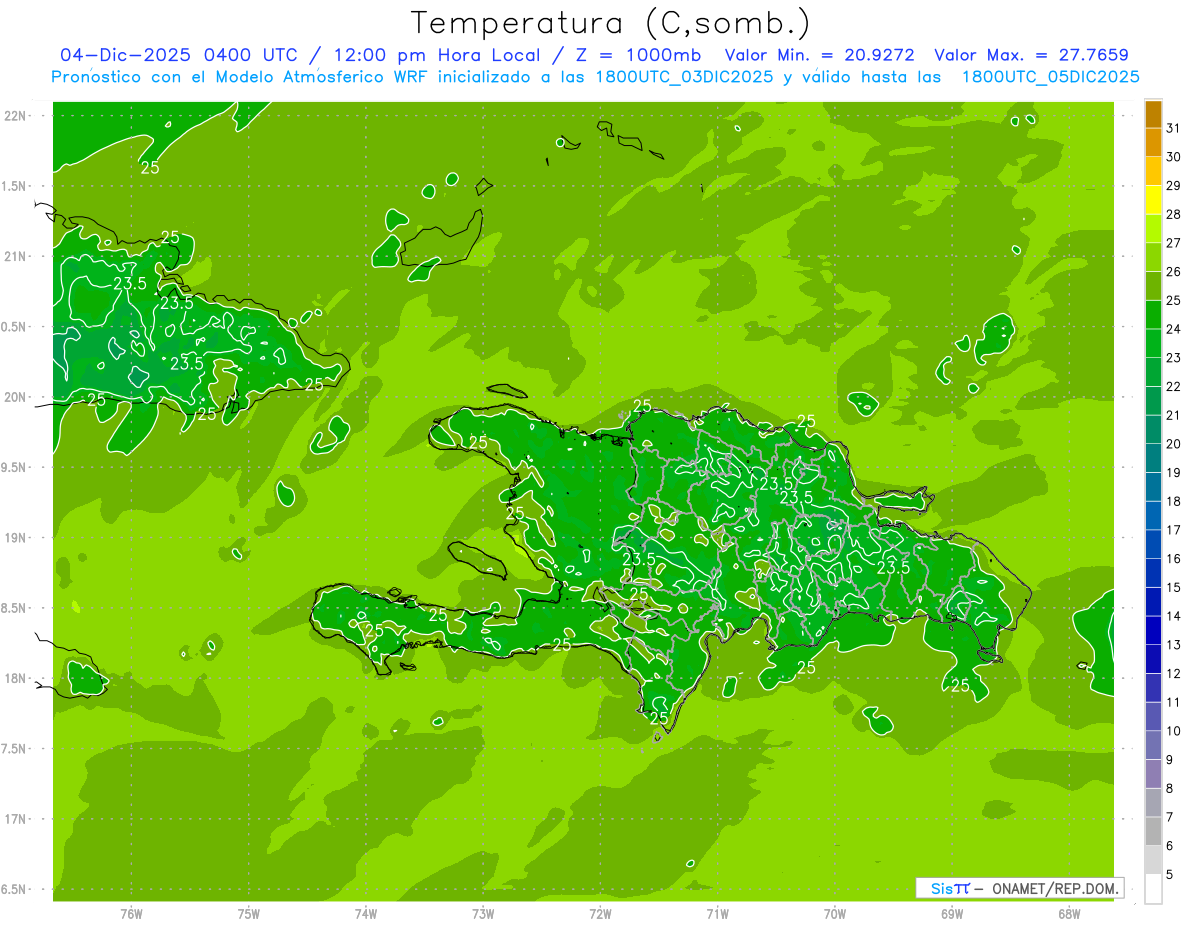Click the "1.5N" latitude axis label
Screen dimensions: 1200x927
pos(16,186)
